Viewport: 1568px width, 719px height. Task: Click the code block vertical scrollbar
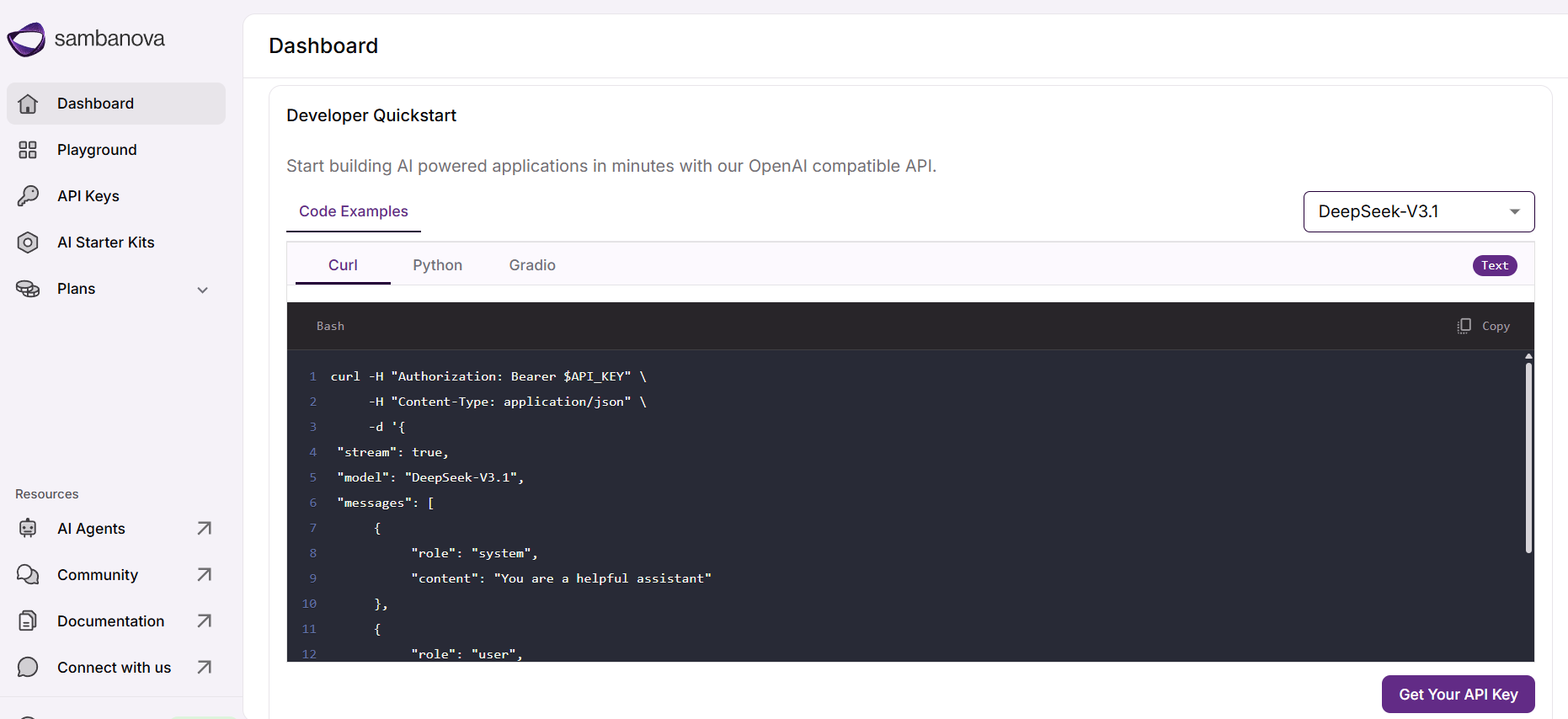[x=1528, y=457]
